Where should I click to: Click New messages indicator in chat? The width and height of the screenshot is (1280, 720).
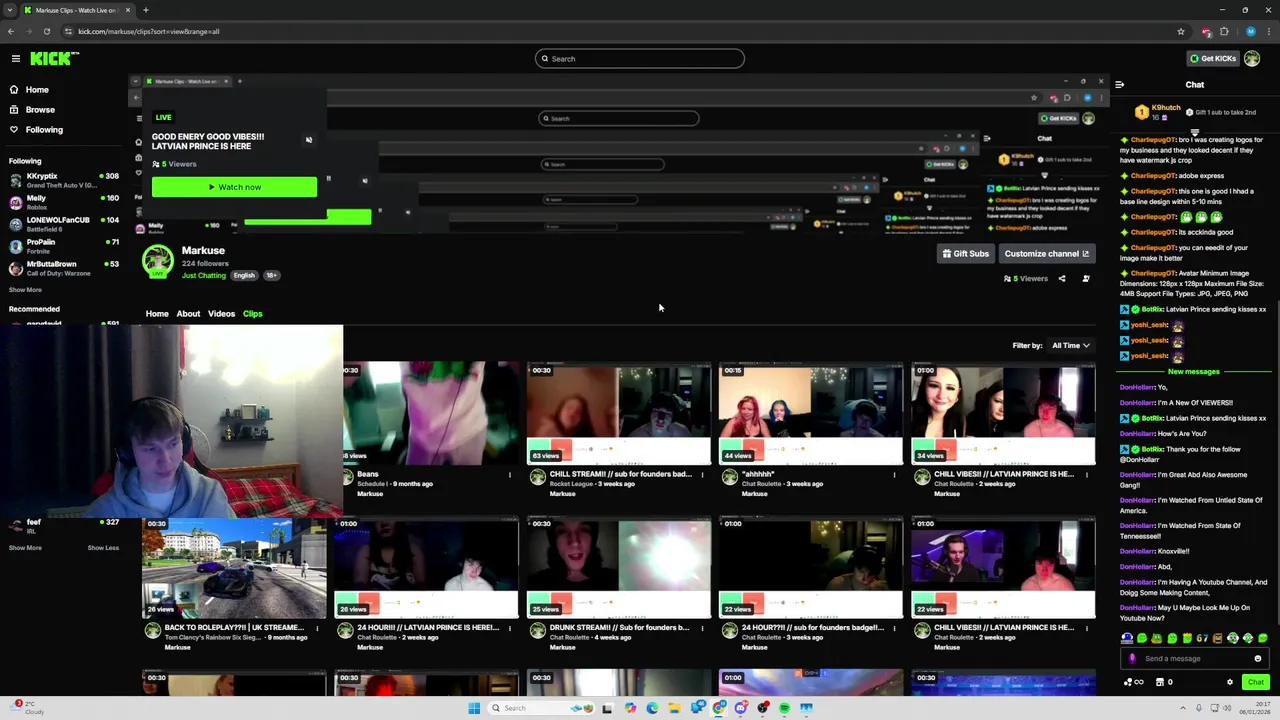point(1194,372)
